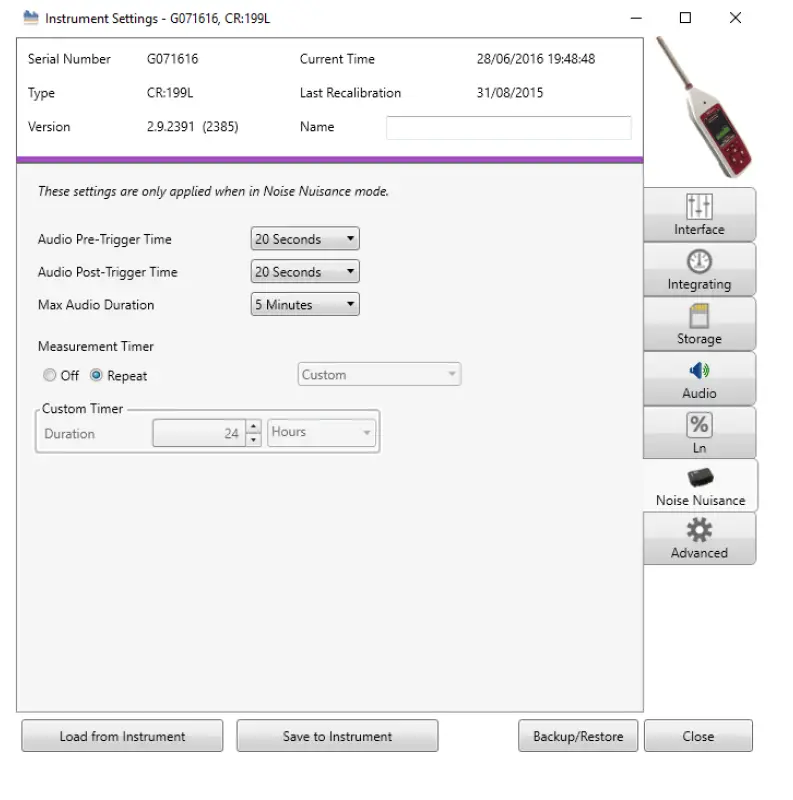
Task: Click version text 2.9.2391 (2385)
Action: 192,127
